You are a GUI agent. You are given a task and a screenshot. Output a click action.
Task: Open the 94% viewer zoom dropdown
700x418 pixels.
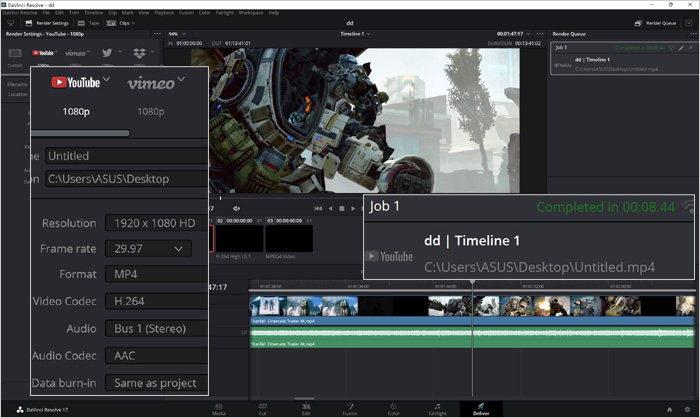point(177,34)
